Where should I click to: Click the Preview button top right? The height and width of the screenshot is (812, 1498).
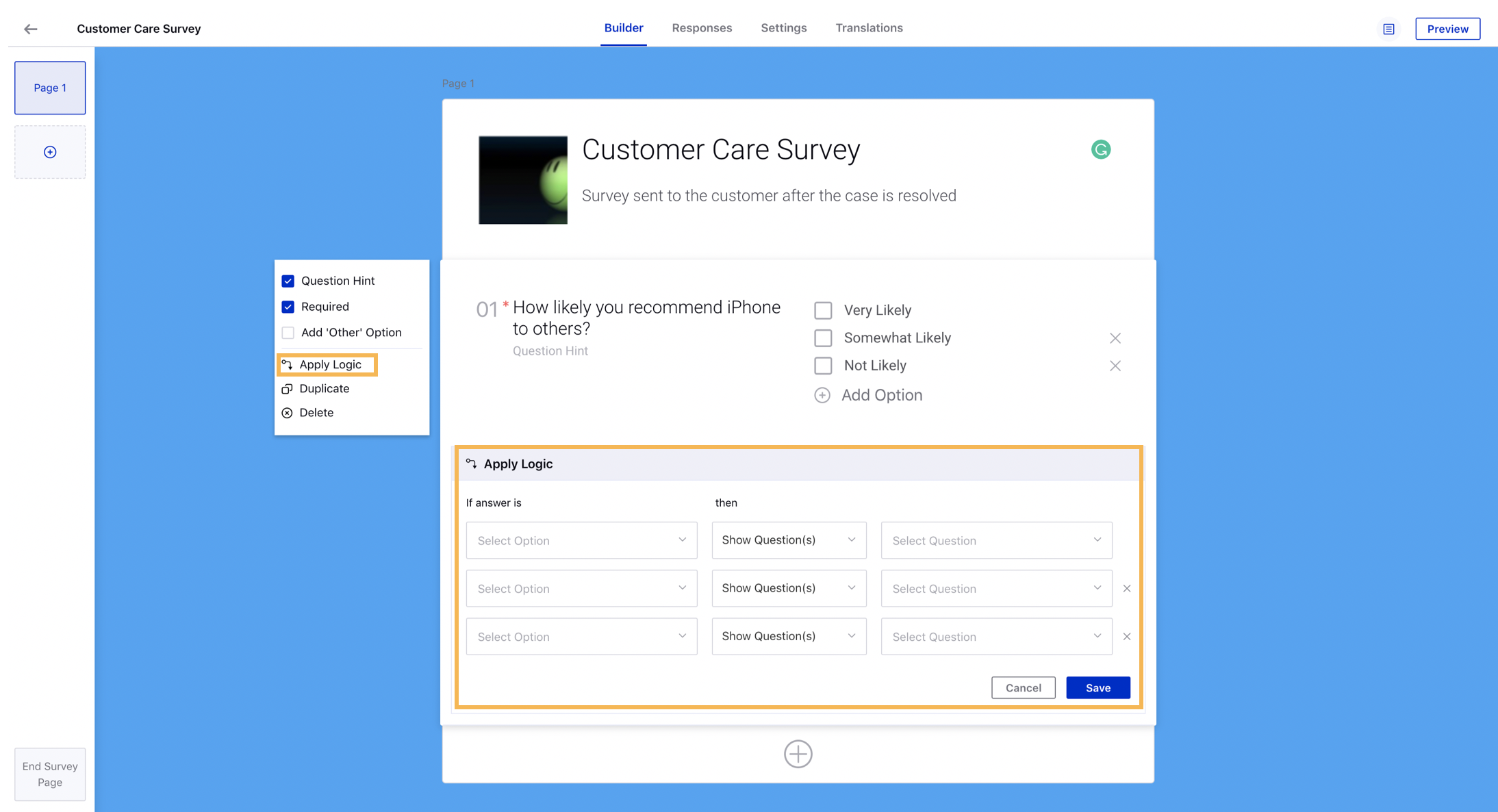pyautogui.click(x=1447, y=28)
